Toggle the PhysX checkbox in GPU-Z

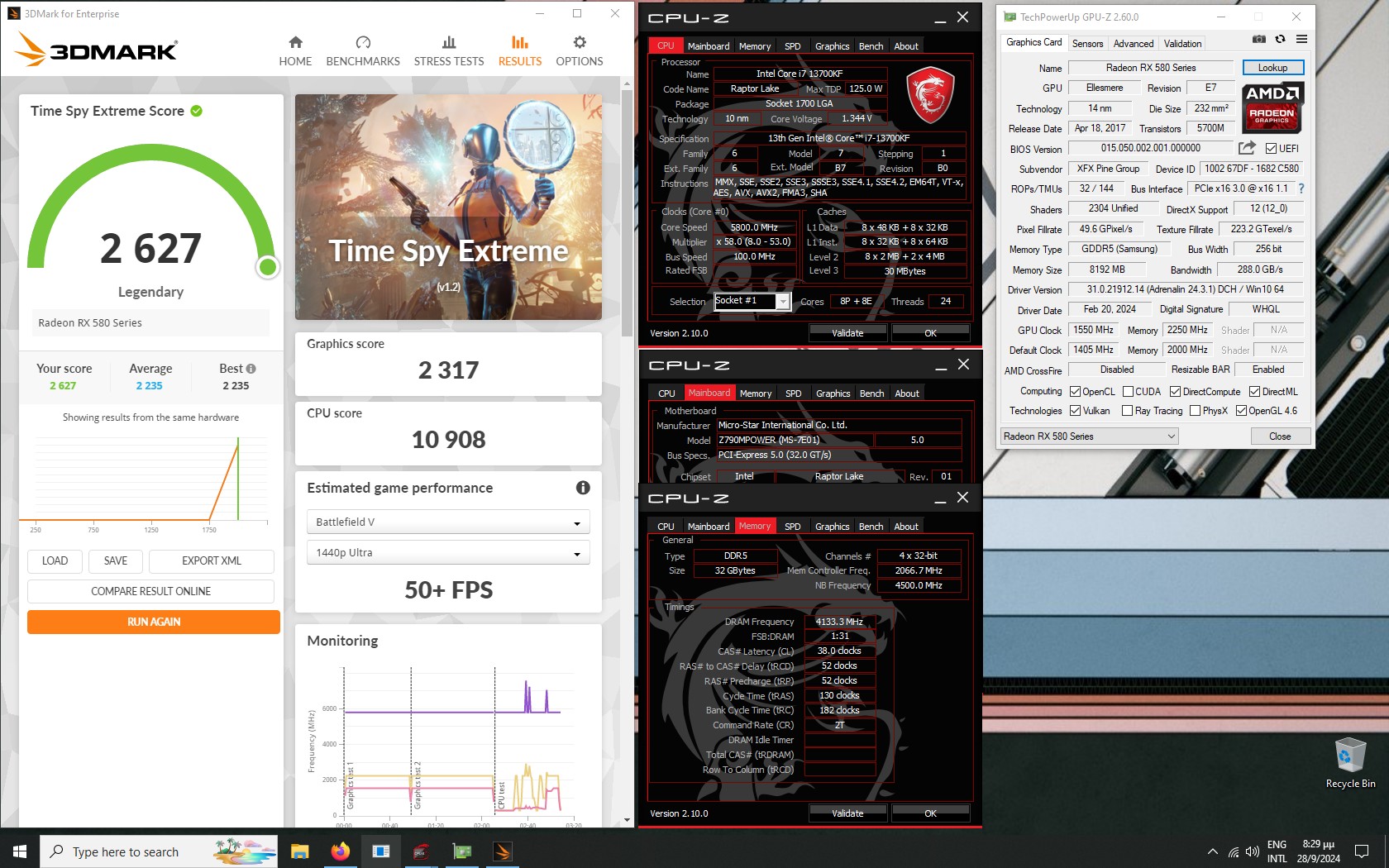tap(1195, 411)
